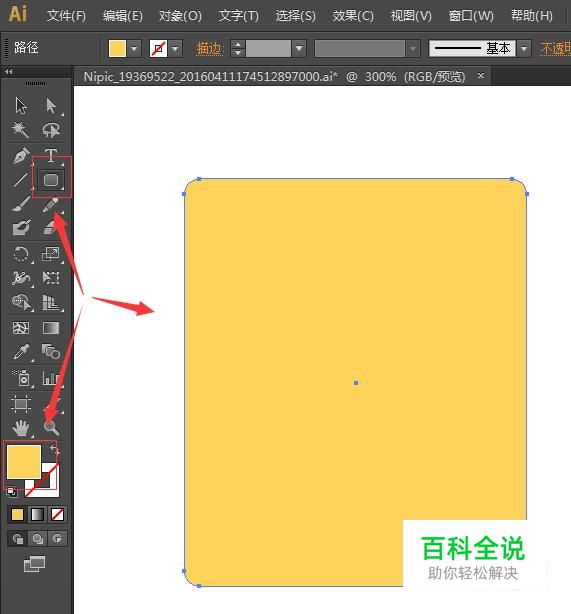This screenshot has width=571, height=614.
Task: Expand the stroke weight dropdown
Action: tap(299, 49)
